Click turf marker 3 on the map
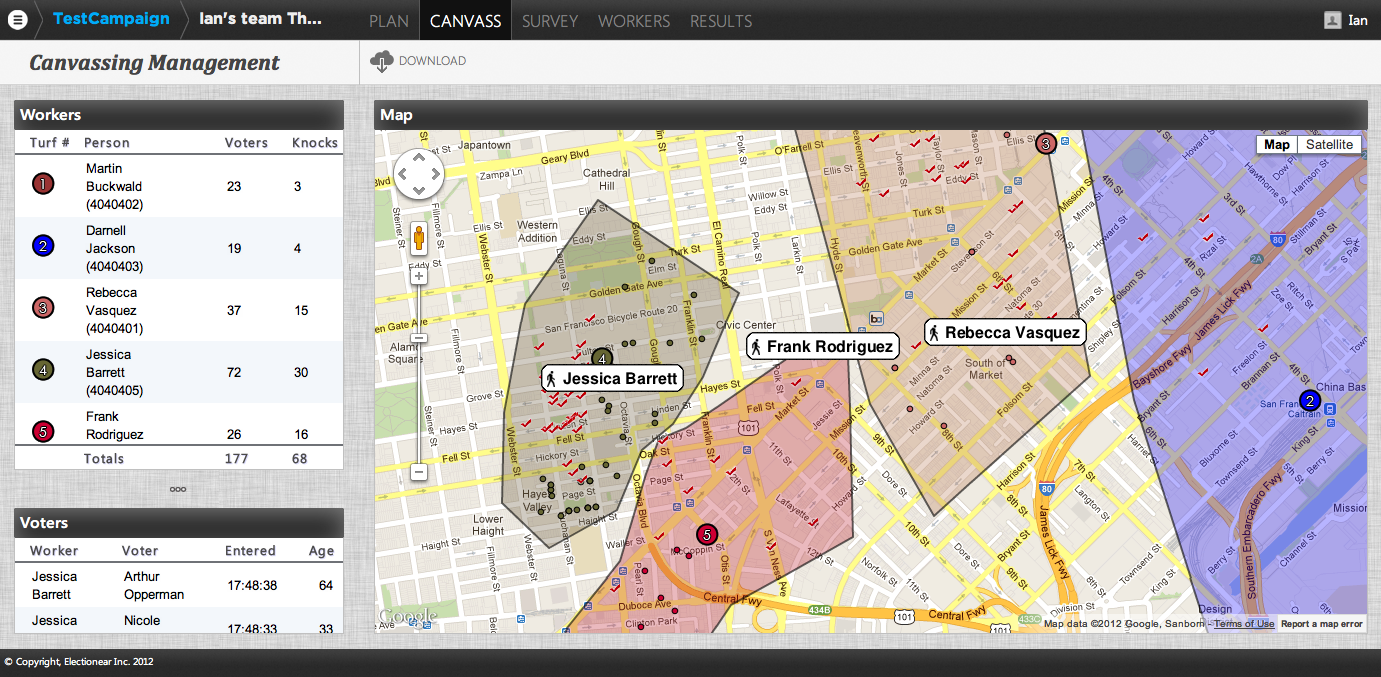1381x677 pixels. point(1046,144)
